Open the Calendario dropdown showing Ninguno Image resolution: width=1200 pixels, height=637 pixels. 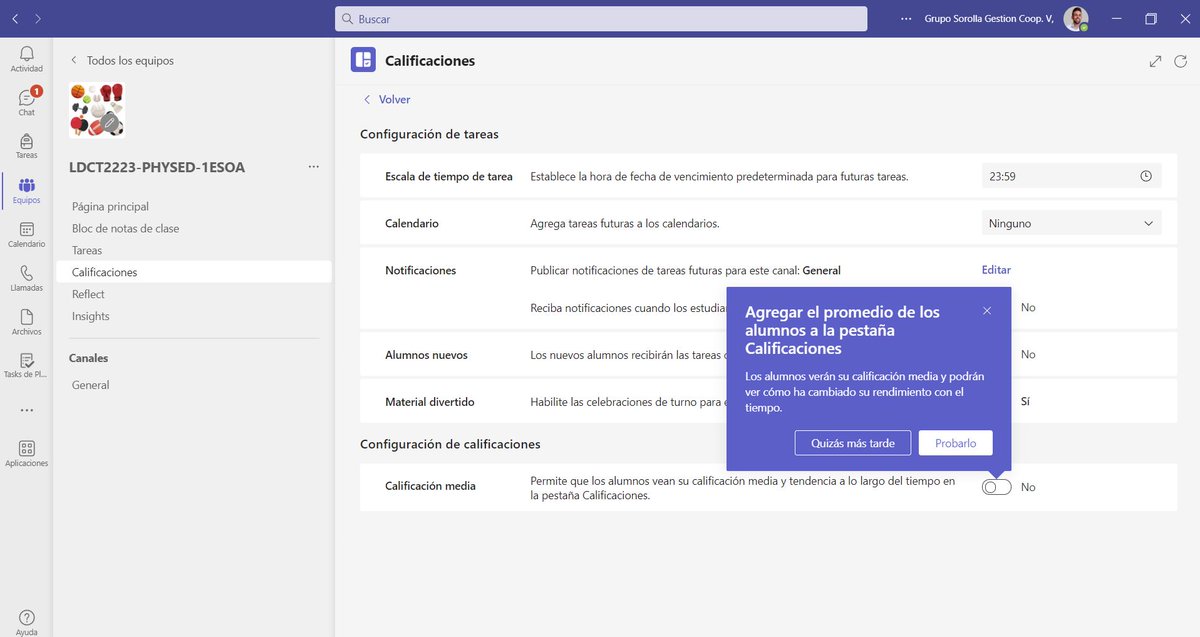1070,222
